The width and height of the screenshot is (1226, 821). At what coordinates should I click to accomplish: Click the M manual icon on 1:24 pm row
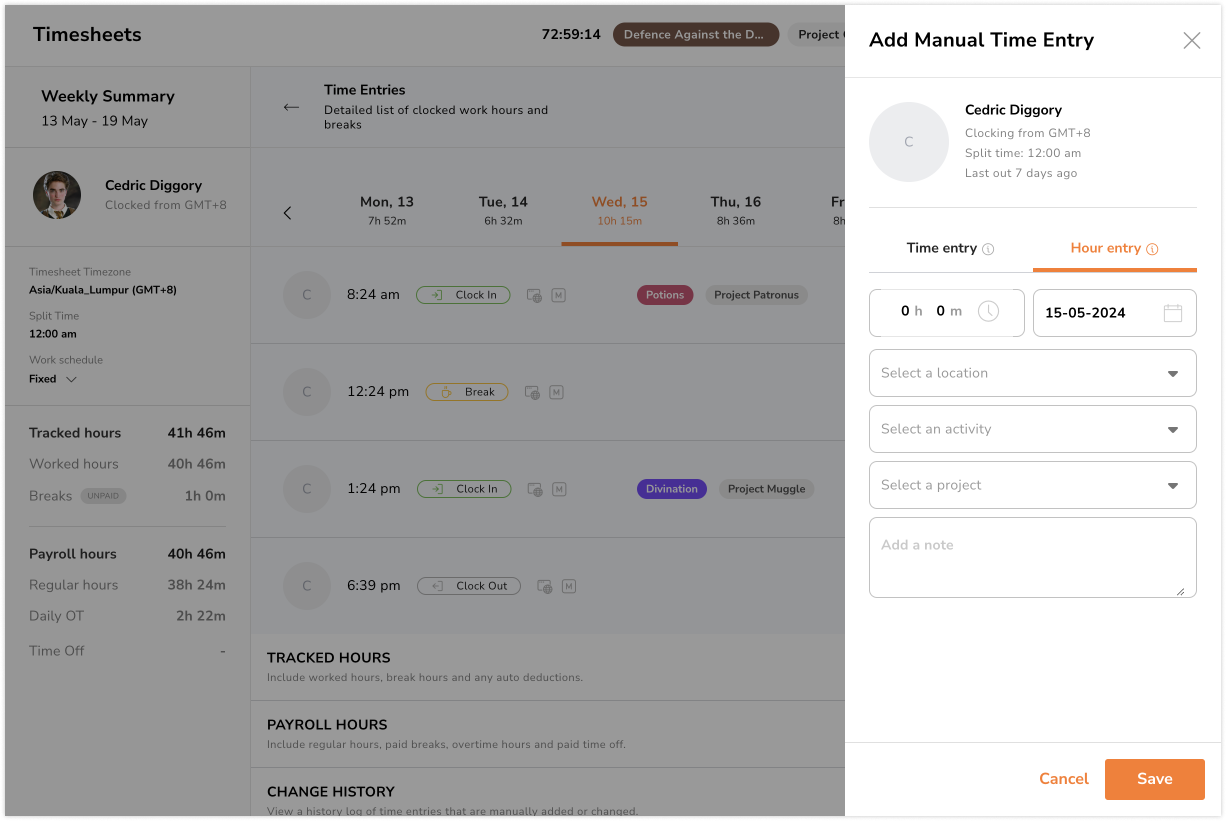(x=560, y=489)
